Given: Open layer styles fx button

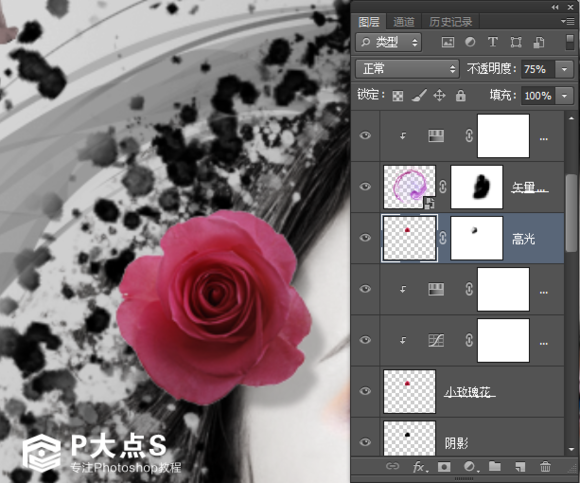Looking at the screenshot, I should tap(420, 467).
